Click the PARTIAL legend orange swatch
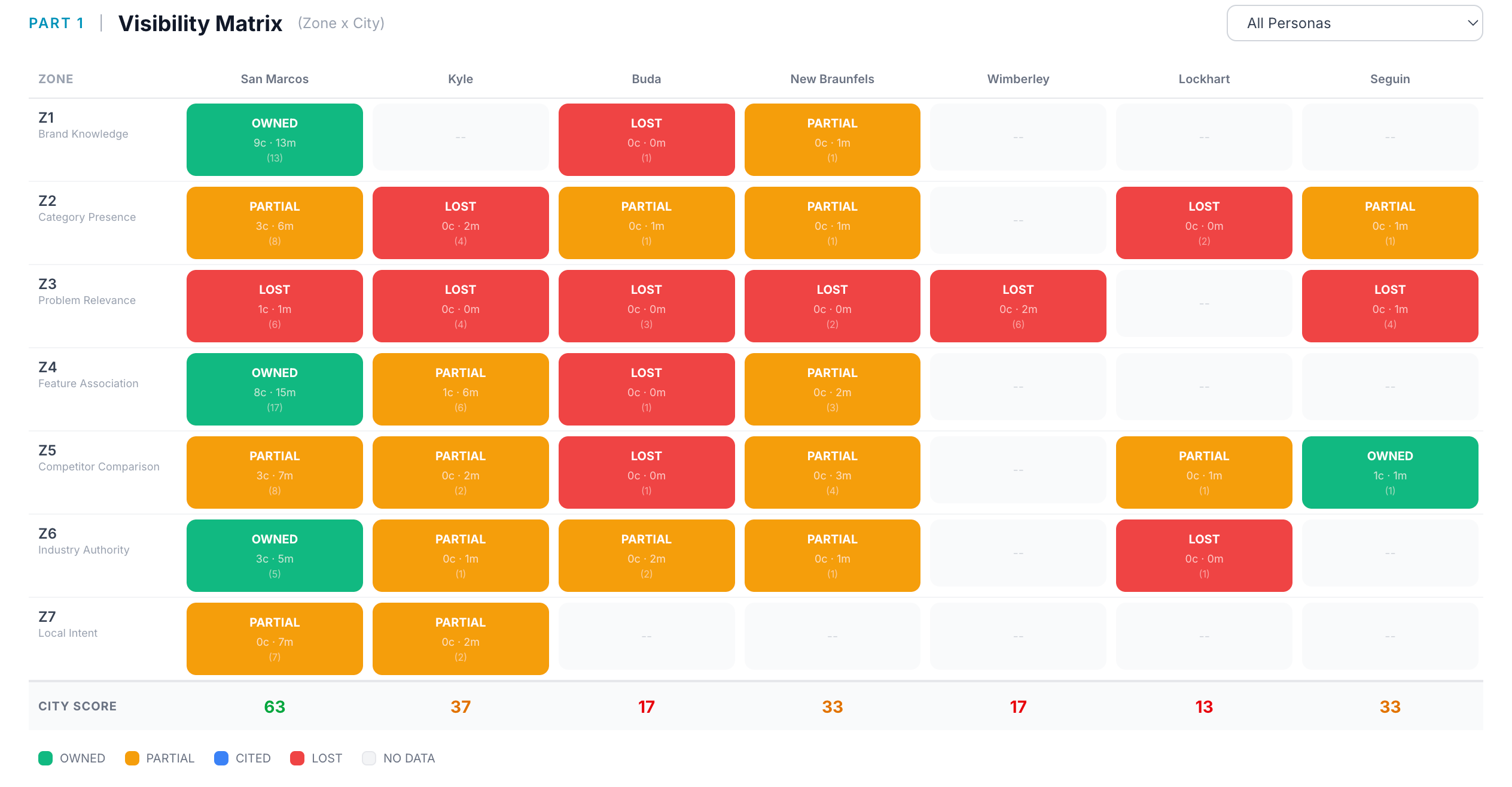Viewport: 1512px width, 787px height. point(132,758)
